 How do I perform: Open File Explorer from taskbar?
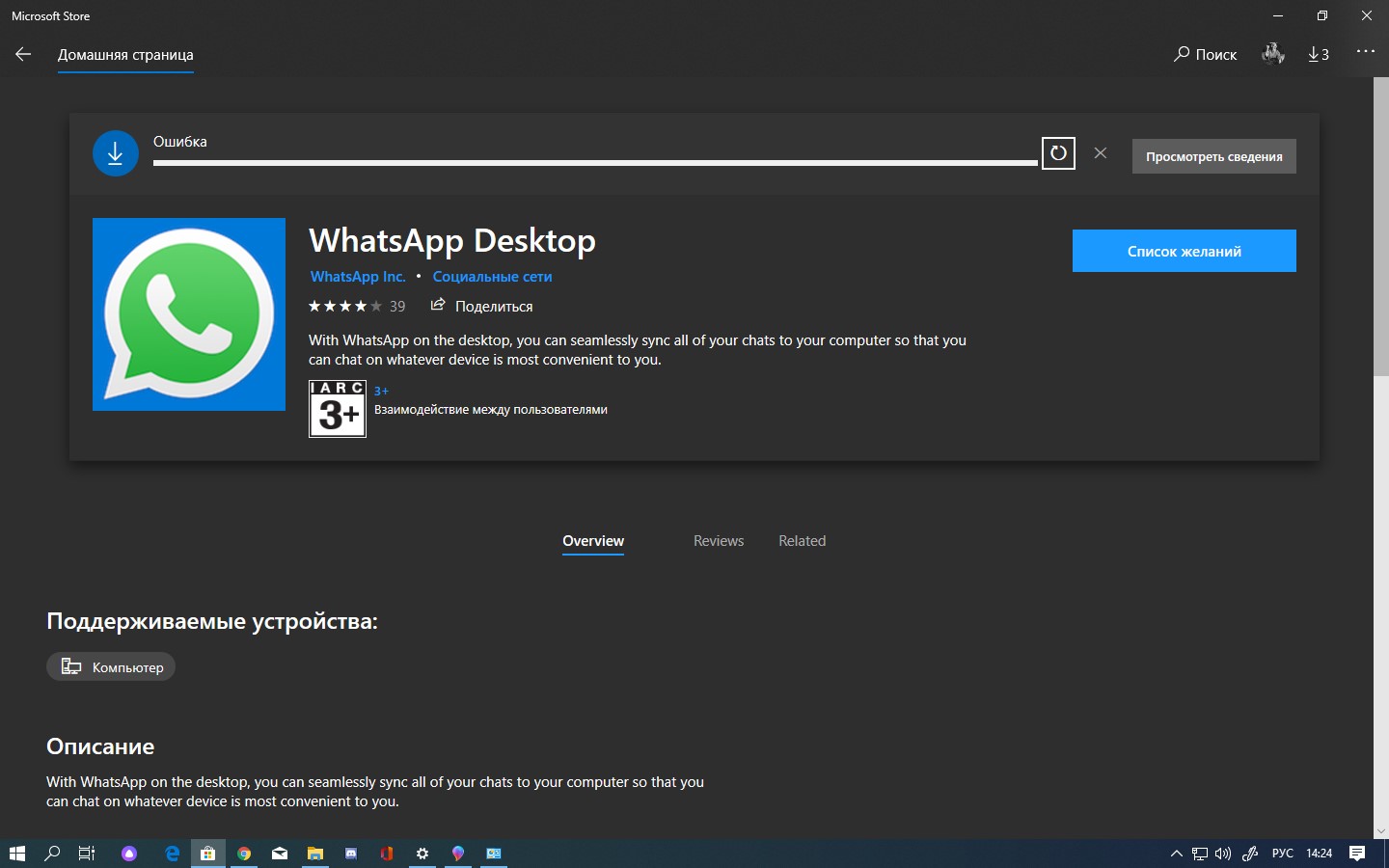(315, 854)
